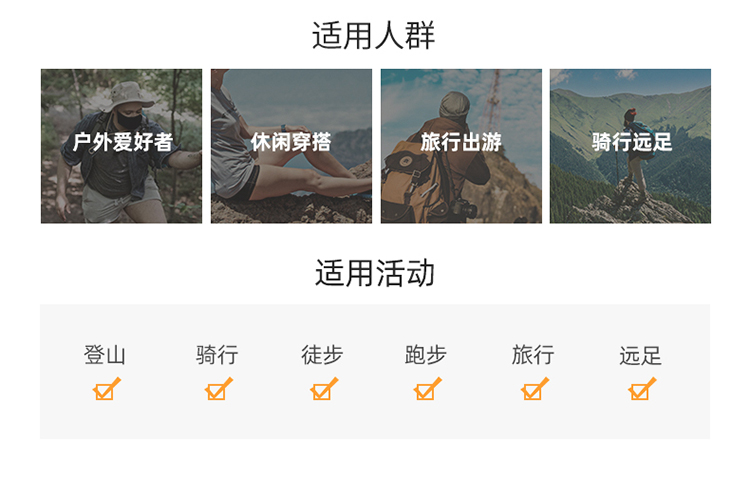Select the 徒步 activity text
750x499 pixels.
[322, 355]
